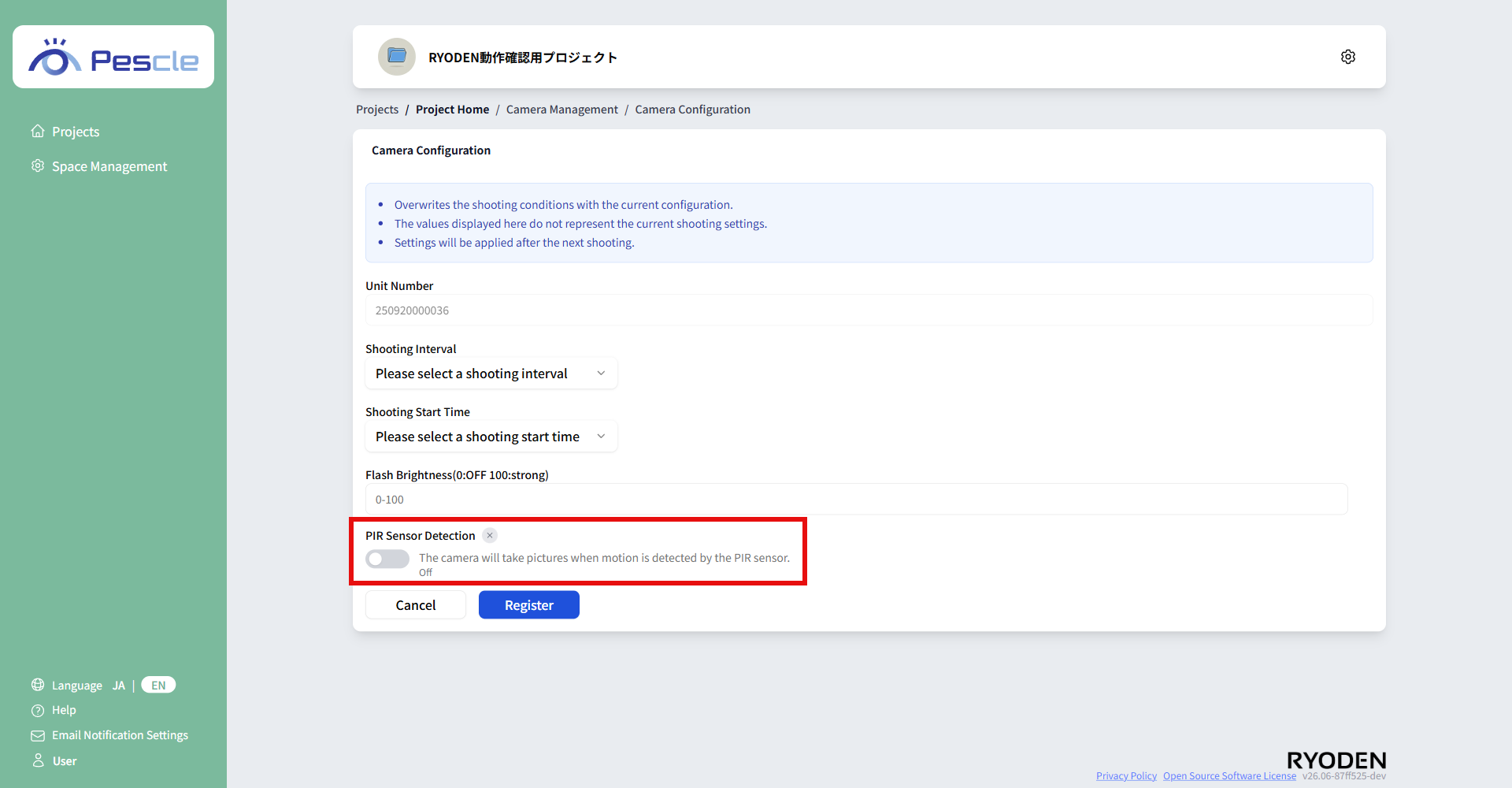Click the RYODEN footer logo
The image size is (1512, 788).
1336,760
